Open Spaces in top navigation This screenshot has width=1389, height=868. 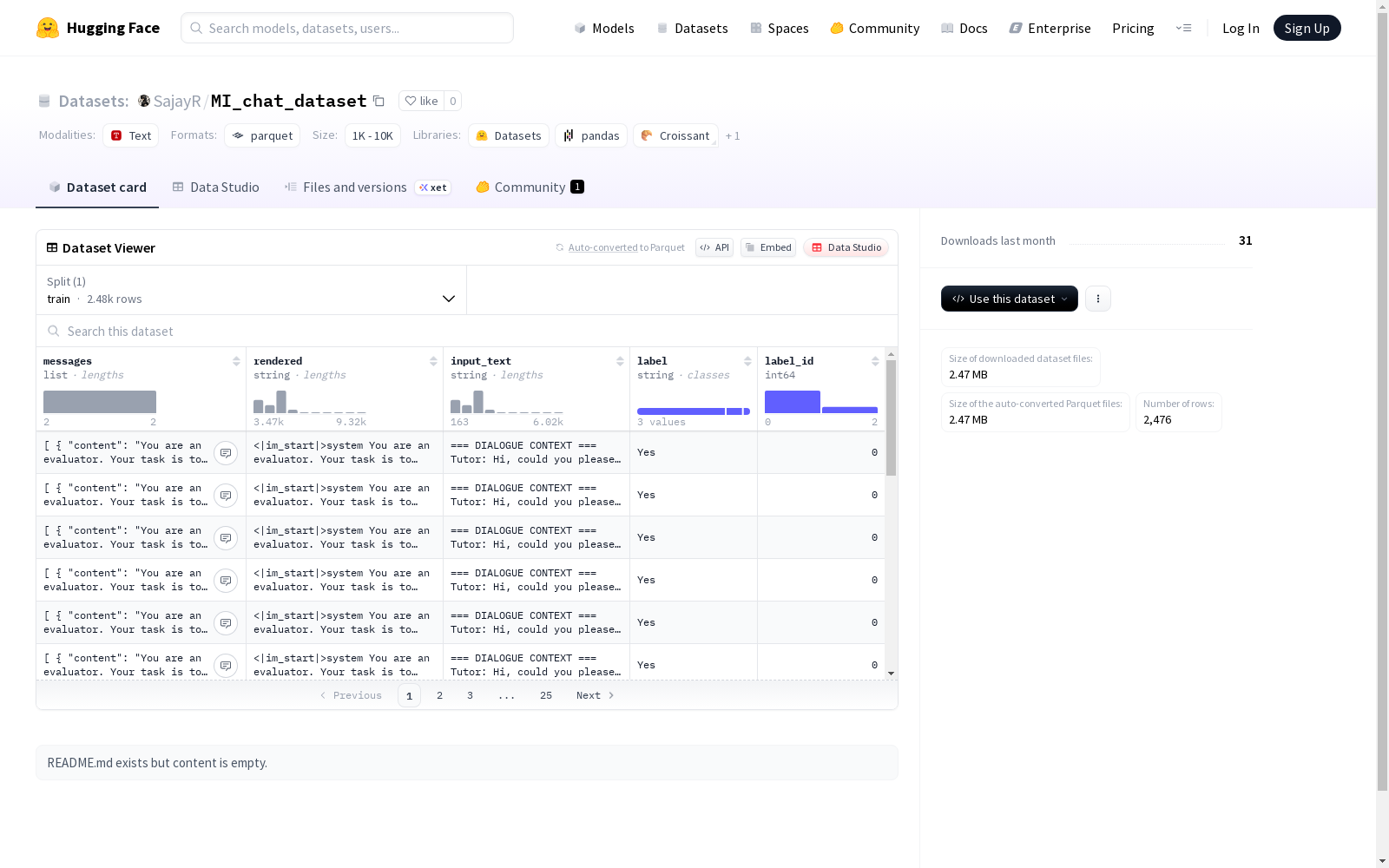click(780, 28)
